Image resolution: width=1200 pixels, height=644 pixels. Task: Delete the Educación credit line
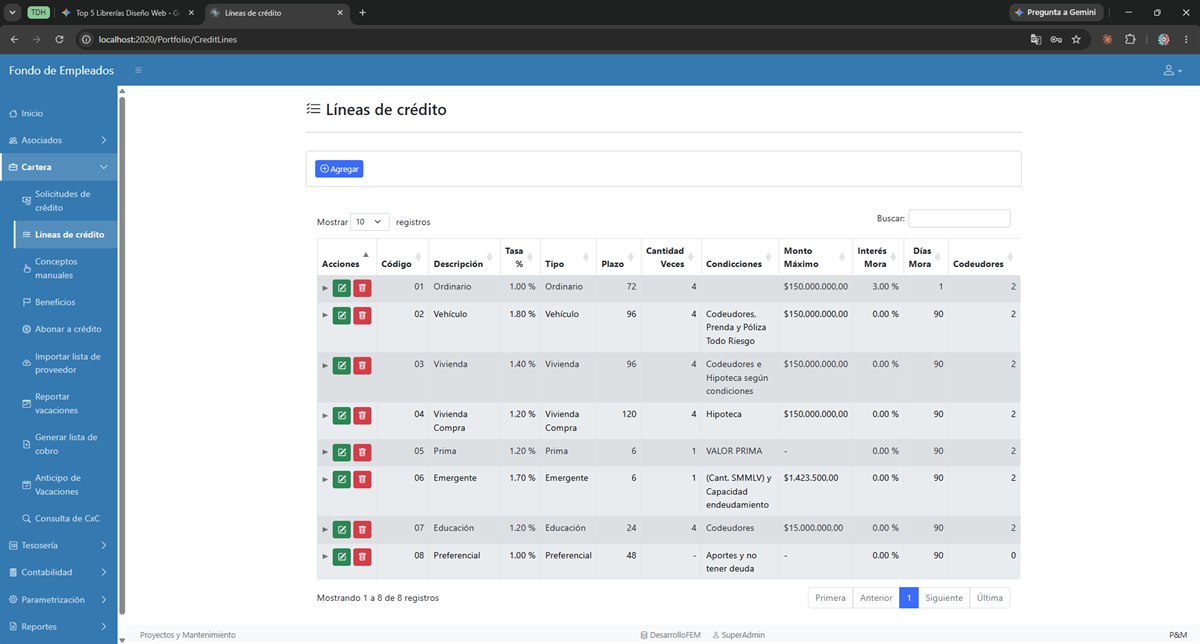(362, 529)
